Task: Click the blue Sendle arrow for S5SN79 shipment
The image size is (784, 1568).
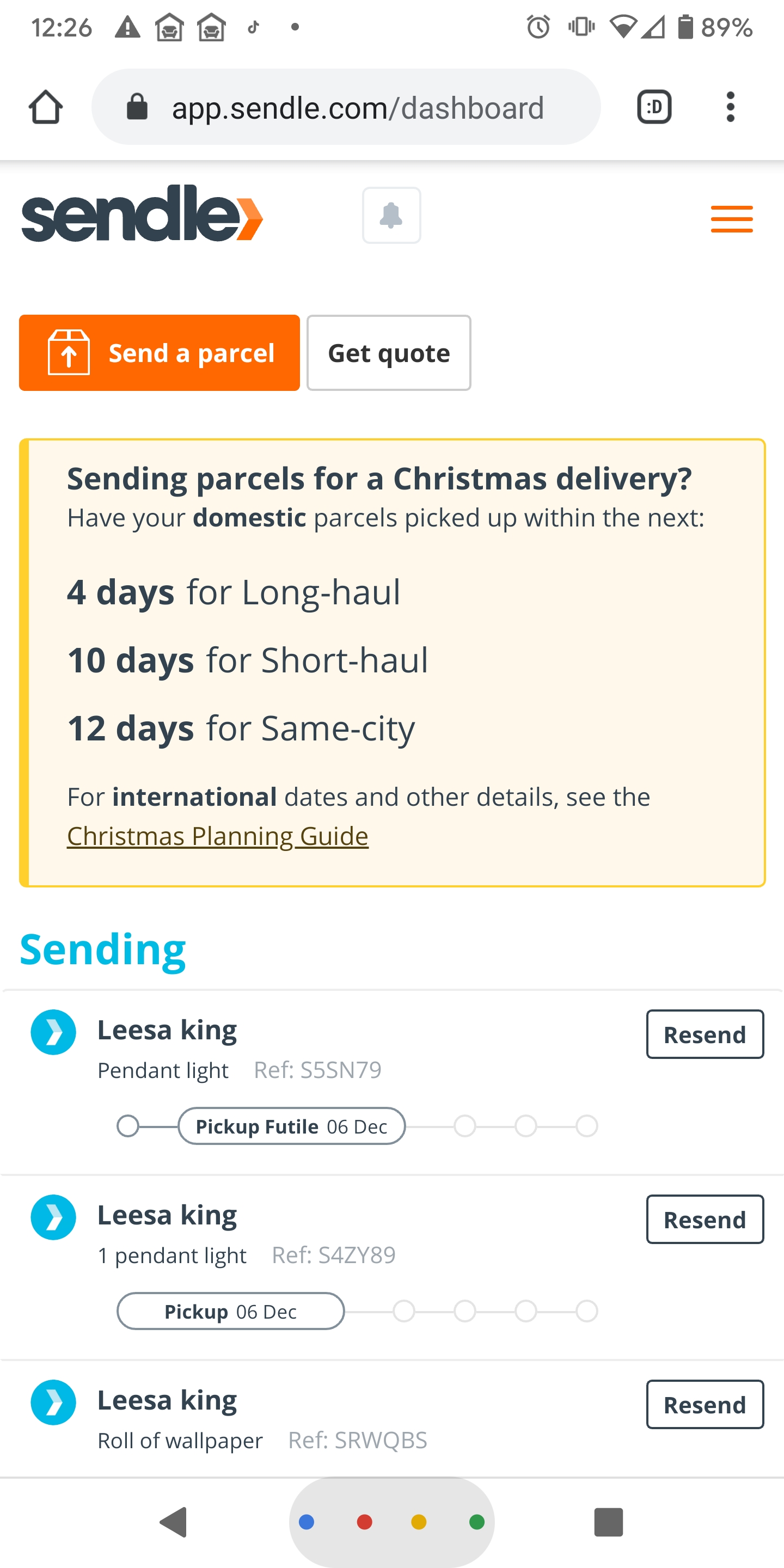Action: 53,1032
